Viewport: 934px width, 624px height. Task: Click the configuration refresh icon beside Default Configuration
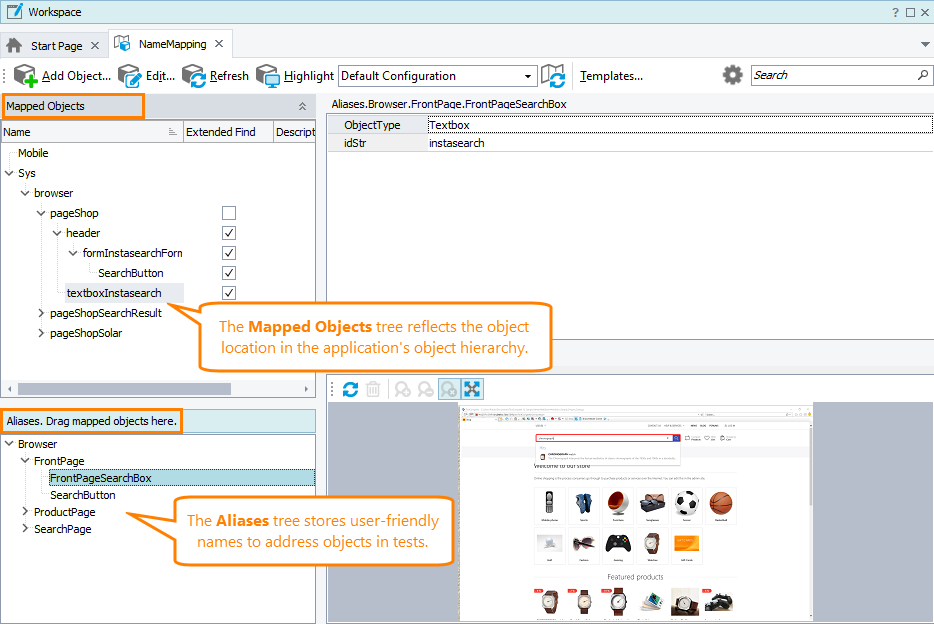tap(555, 75)
